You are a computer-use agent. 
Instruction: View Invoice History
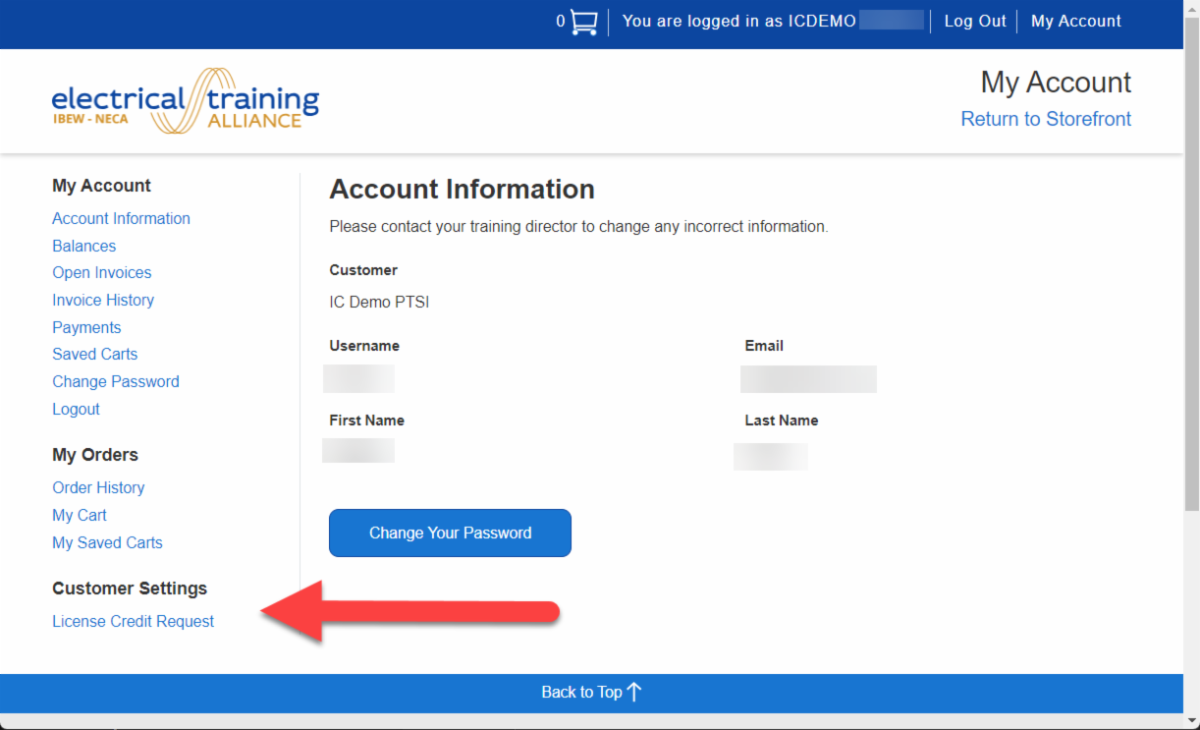click(x=103, y=300)
